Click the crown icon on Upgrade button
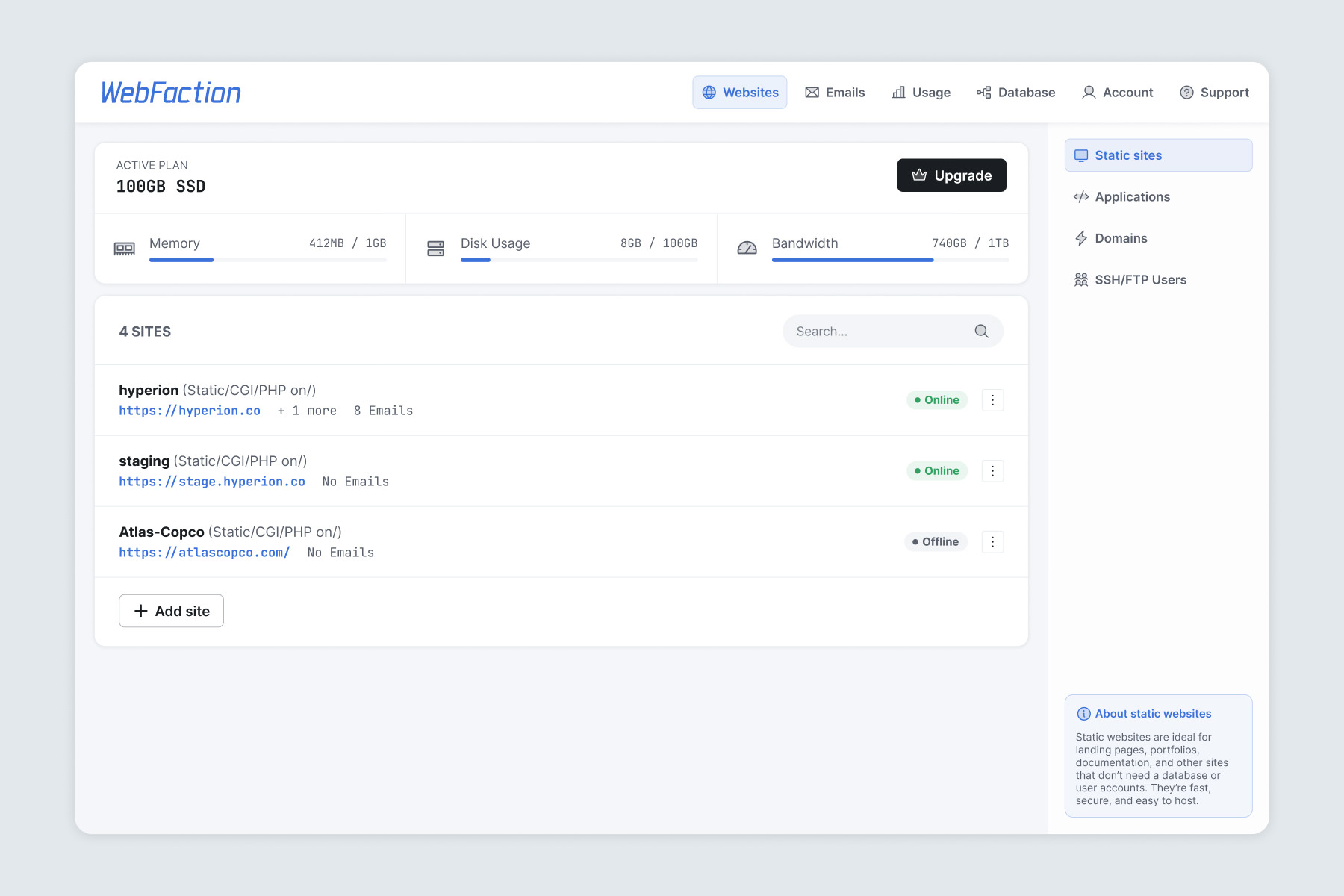 pos(919,175)
